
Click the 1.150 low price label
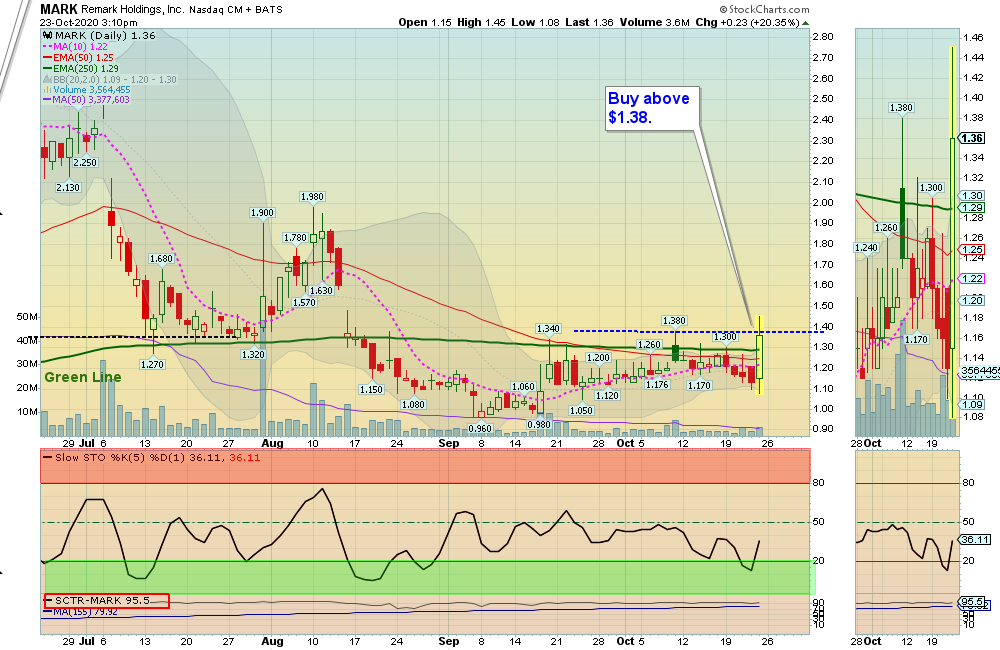click(371, 390)
